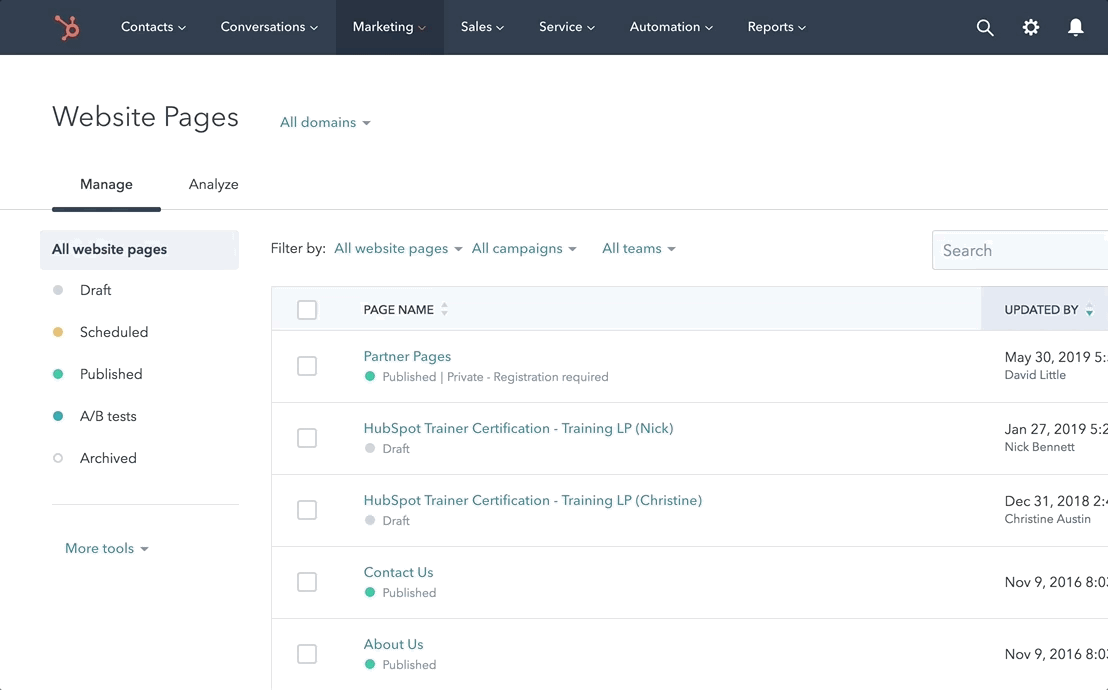1108x690 pixels.
Task: Click the Updated By sort arrow
Action: click(x=1089, y=310)
